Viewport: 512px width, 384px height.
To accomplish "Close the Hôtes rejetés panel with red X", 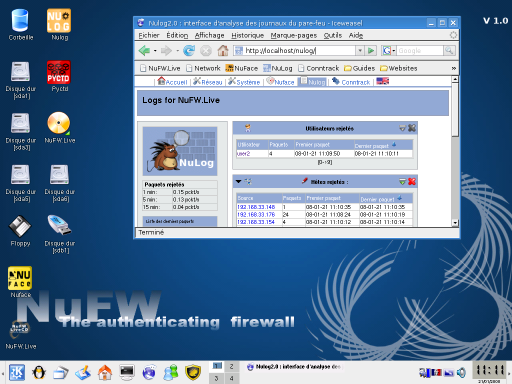I will [x=412, y=181].
